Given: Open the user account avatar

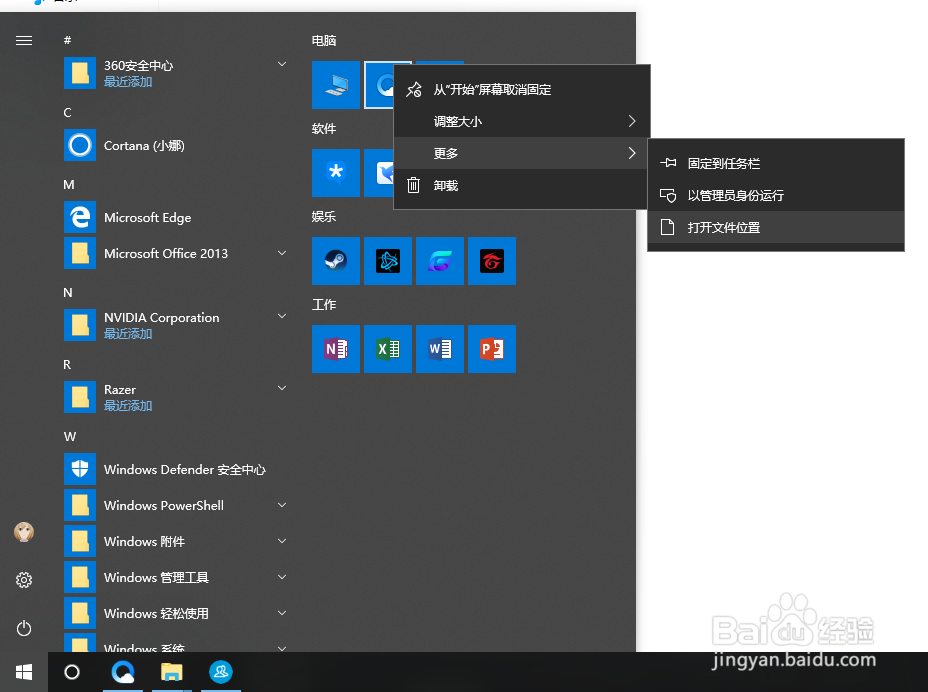Looking at the screenshot, I should pyautogui.click(x=24, y=532).
